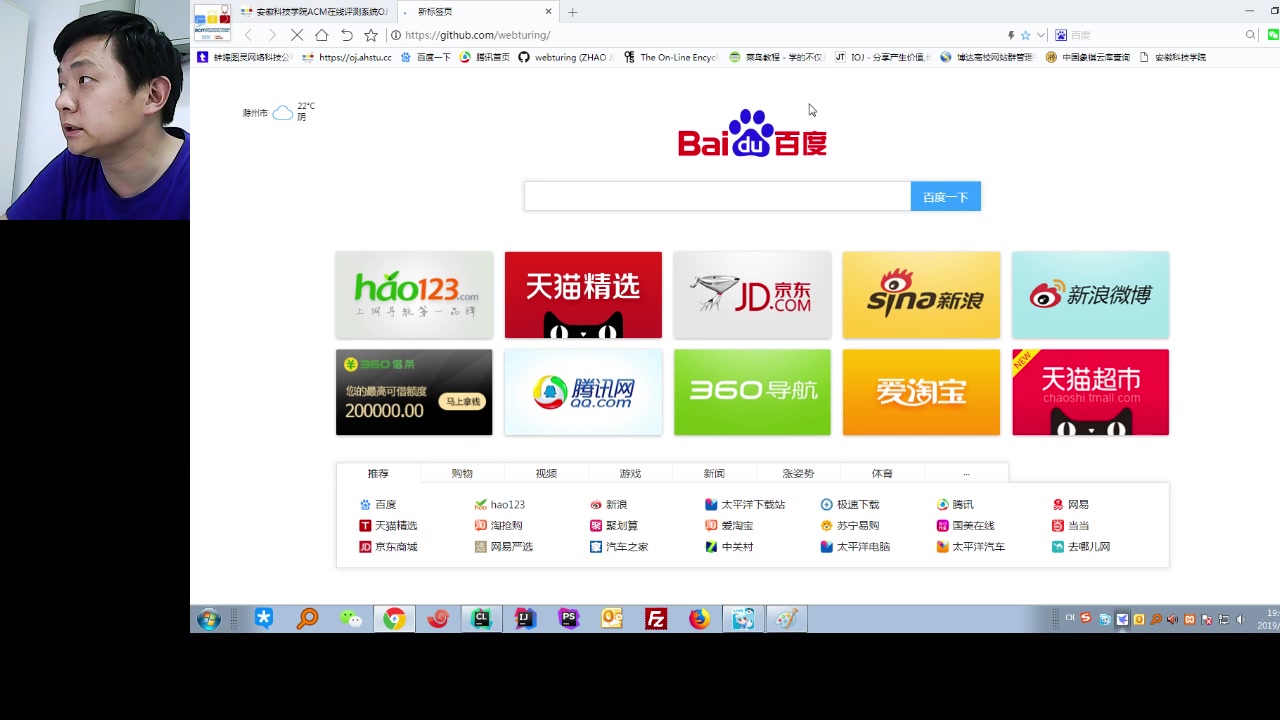
Task: Open the IOJ bookmark
Action: (883, 57)
